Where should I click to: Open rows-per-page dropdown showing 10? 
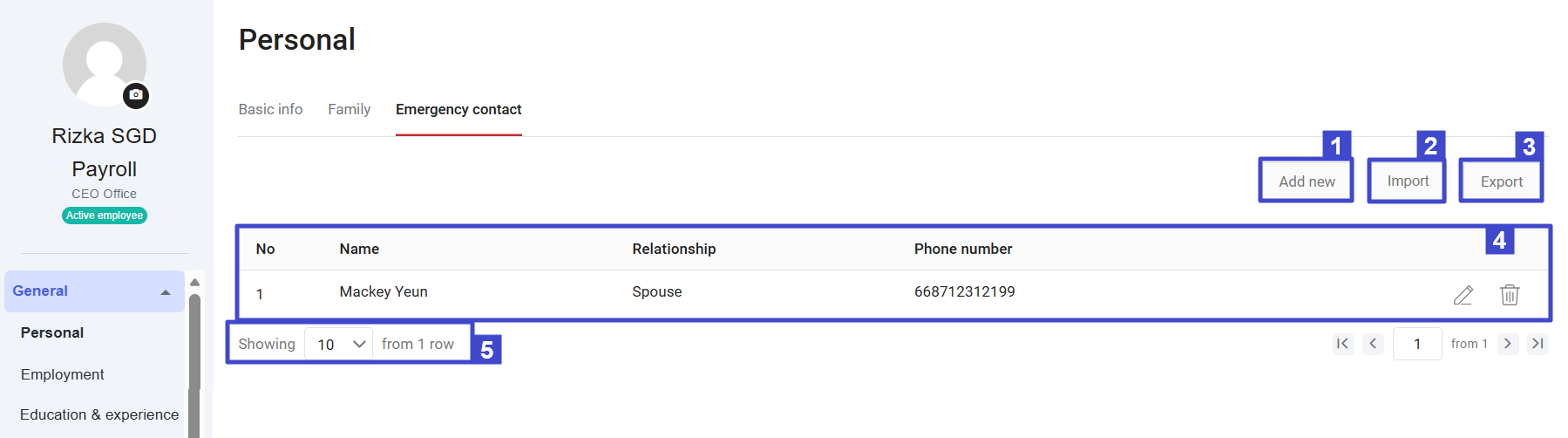coord(339,344)
